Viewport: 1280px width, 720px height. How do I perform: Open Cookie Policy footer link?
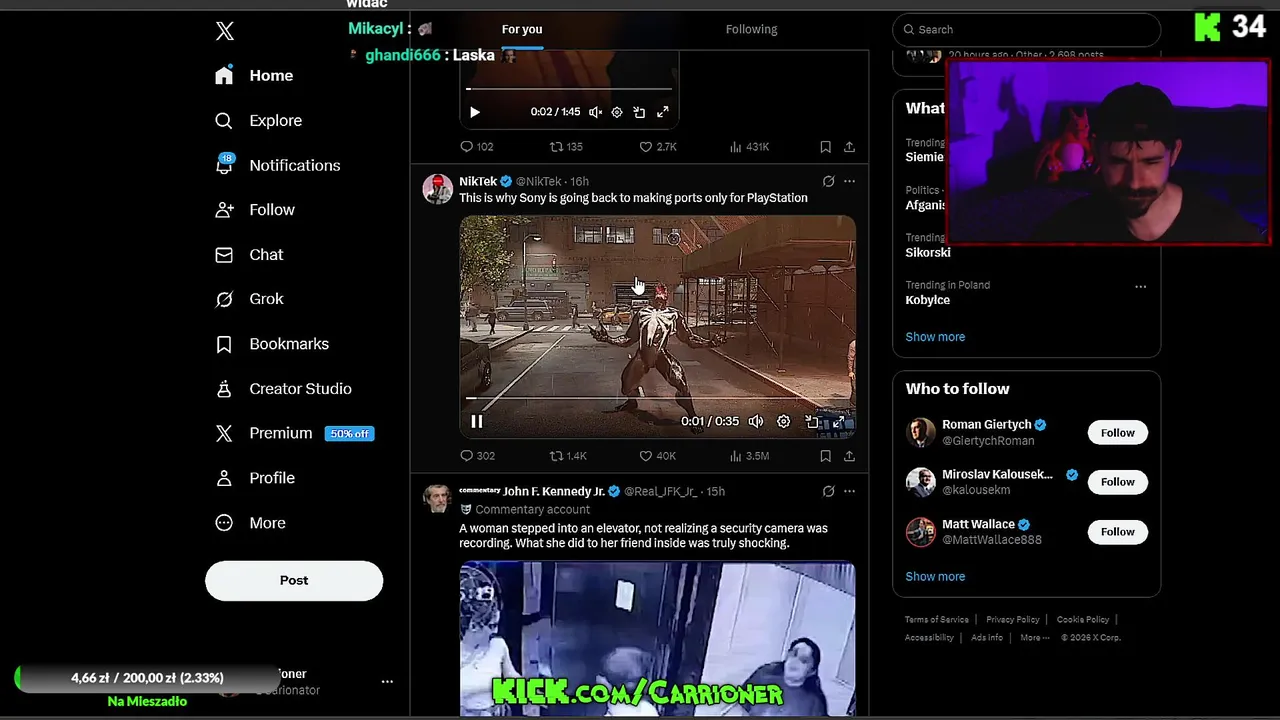tap(1083, 620)
